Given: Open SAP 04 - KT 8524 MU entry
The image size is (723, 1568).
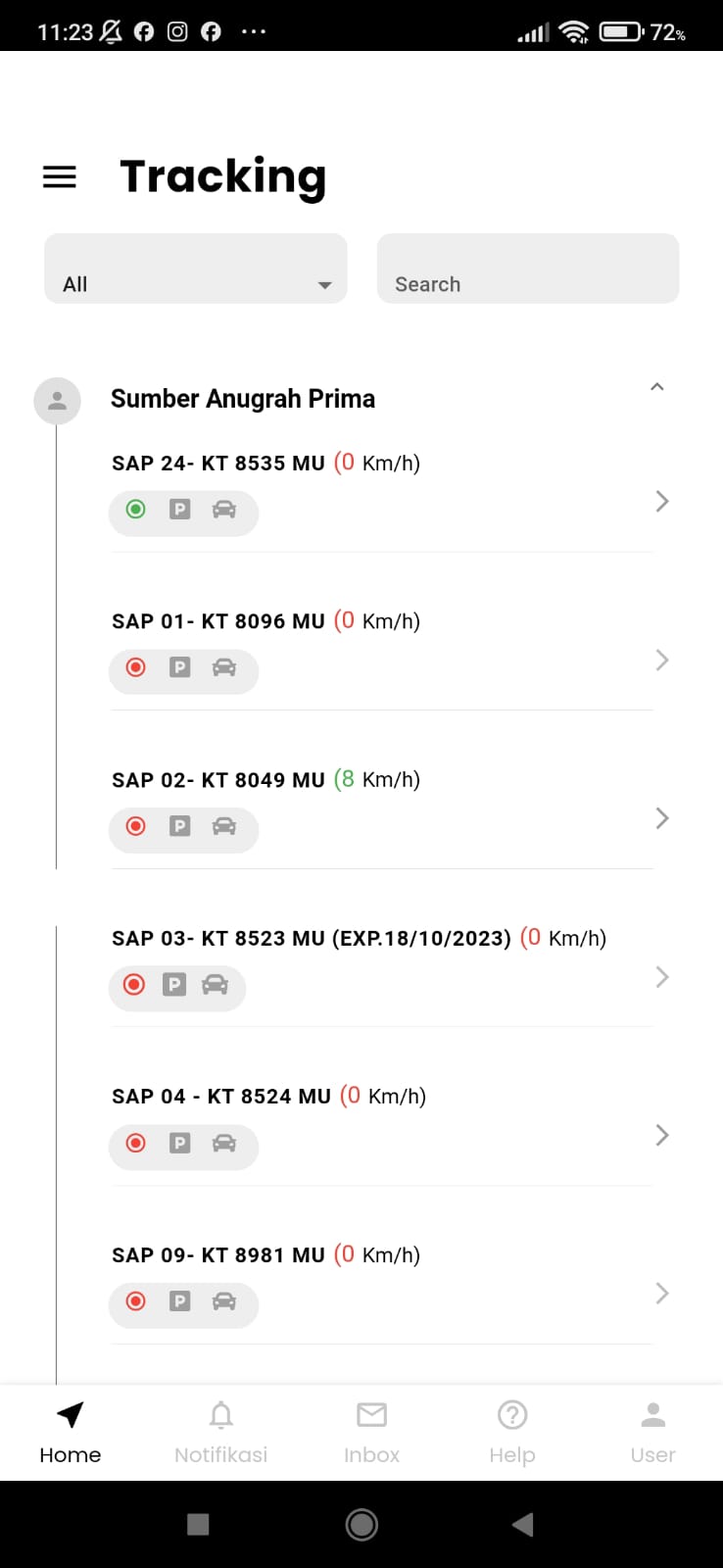Looking at the screenshot, I should pos(221,1097).
